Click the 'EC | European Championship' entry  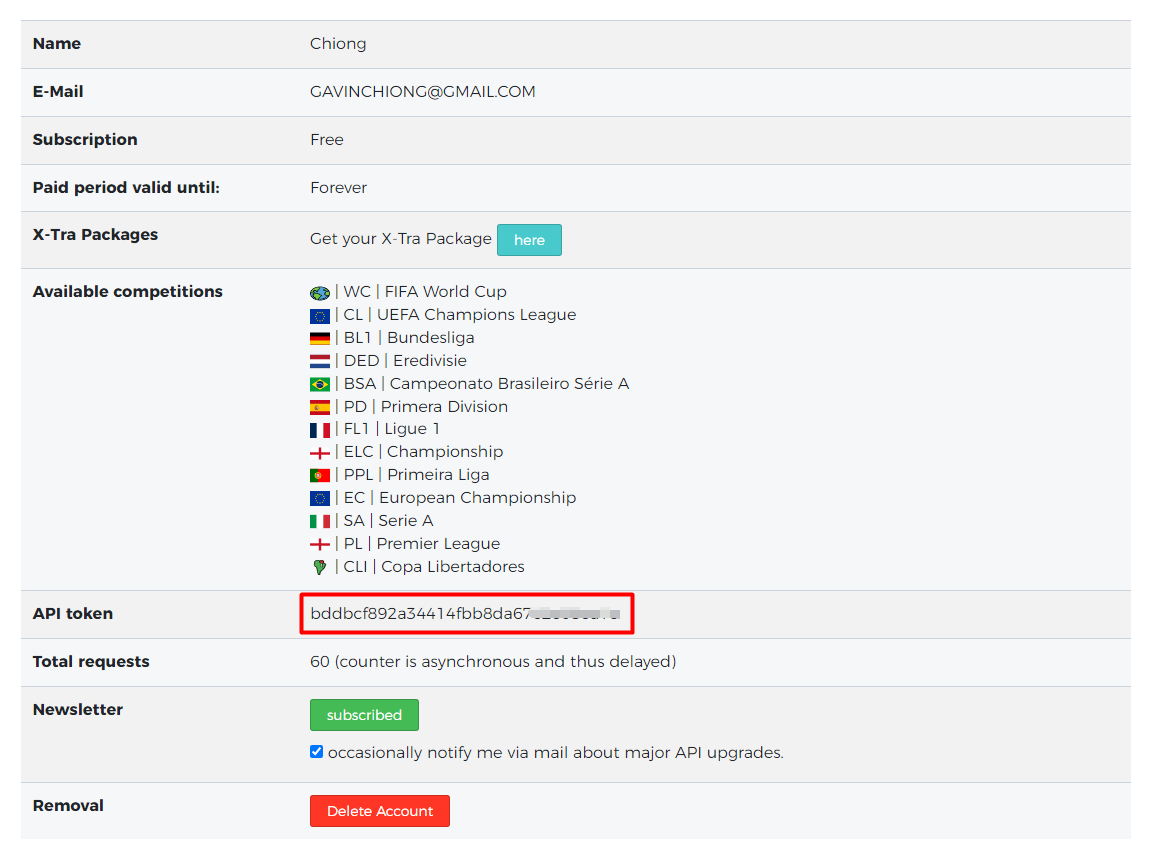pos(459,498)
